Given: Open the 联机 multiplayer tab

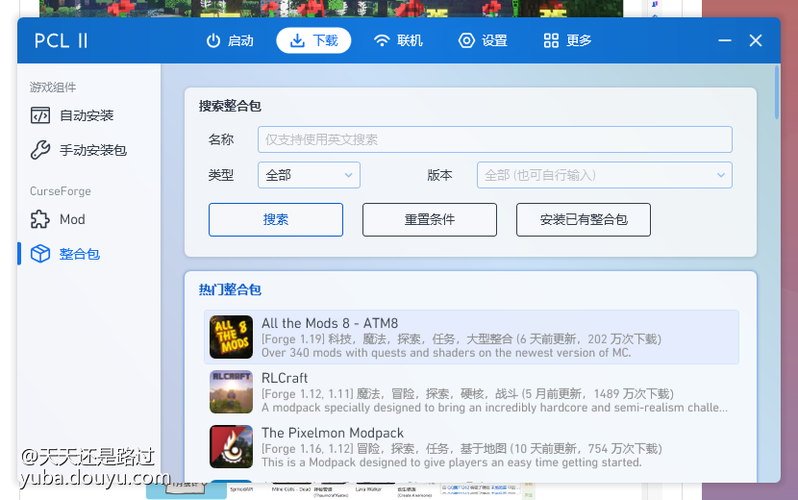Looking at the screenshot, I should tap(398, 41).
